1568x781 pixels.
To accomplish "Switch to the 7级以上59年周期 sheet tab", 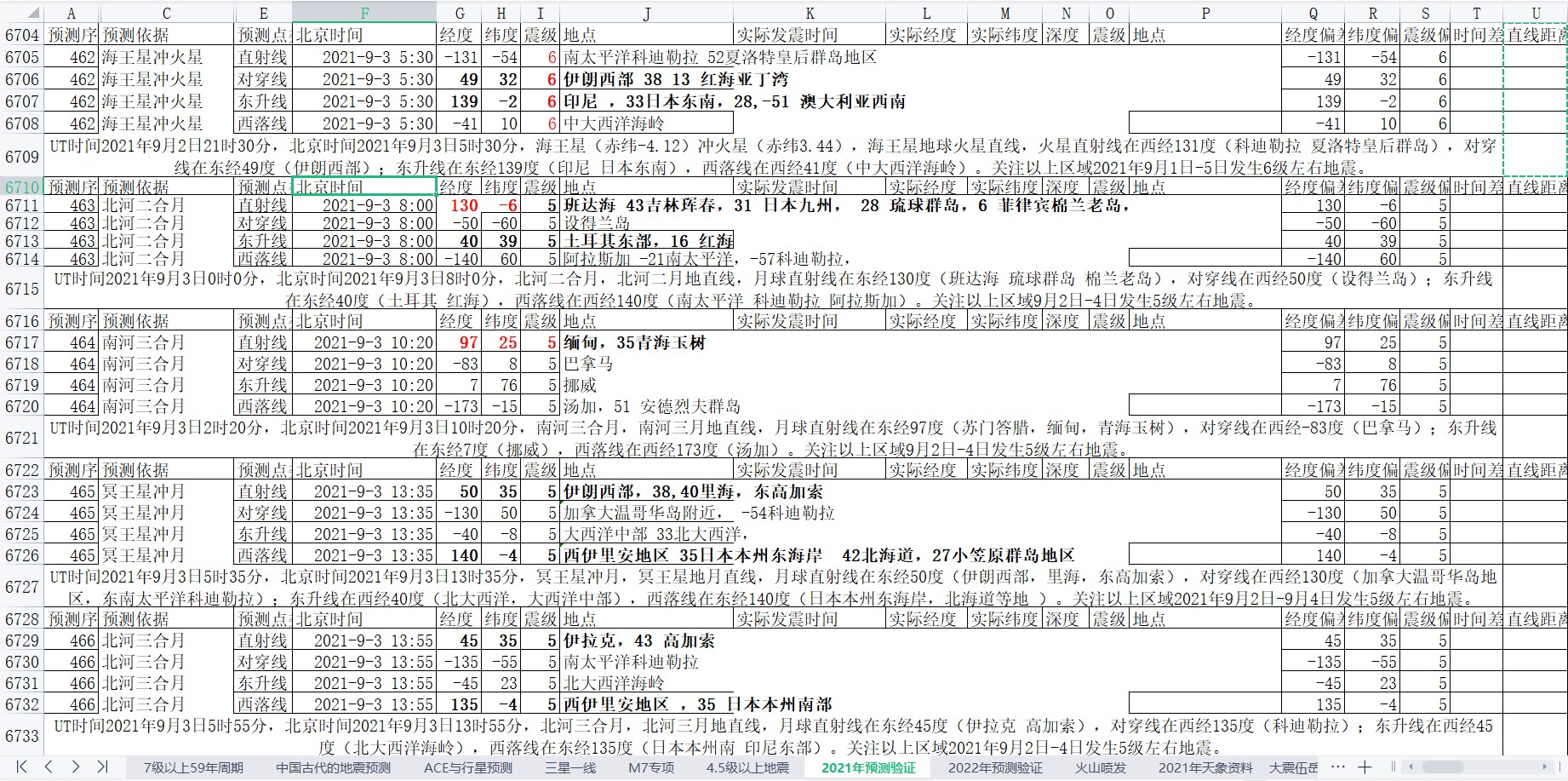I will (x=193, y=767).
